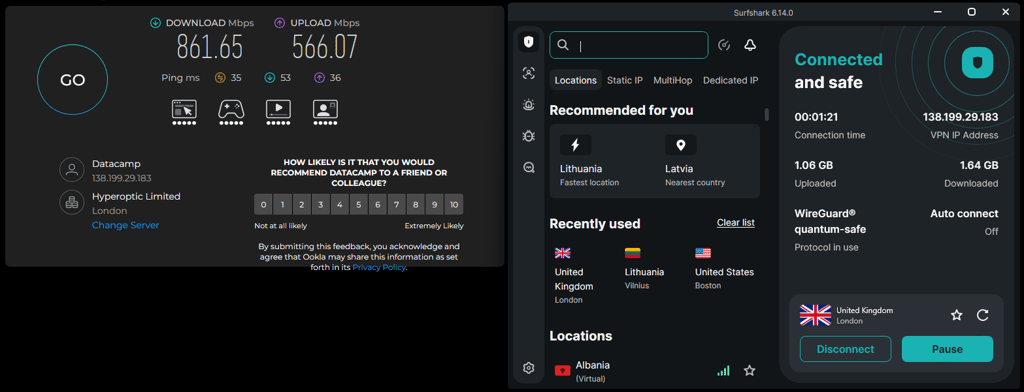Image resolution: width=1024 pixels, height=392 pixels.
Task: Open the Surfshark Search sidebar icon
Action: click(x=529, y=167)
